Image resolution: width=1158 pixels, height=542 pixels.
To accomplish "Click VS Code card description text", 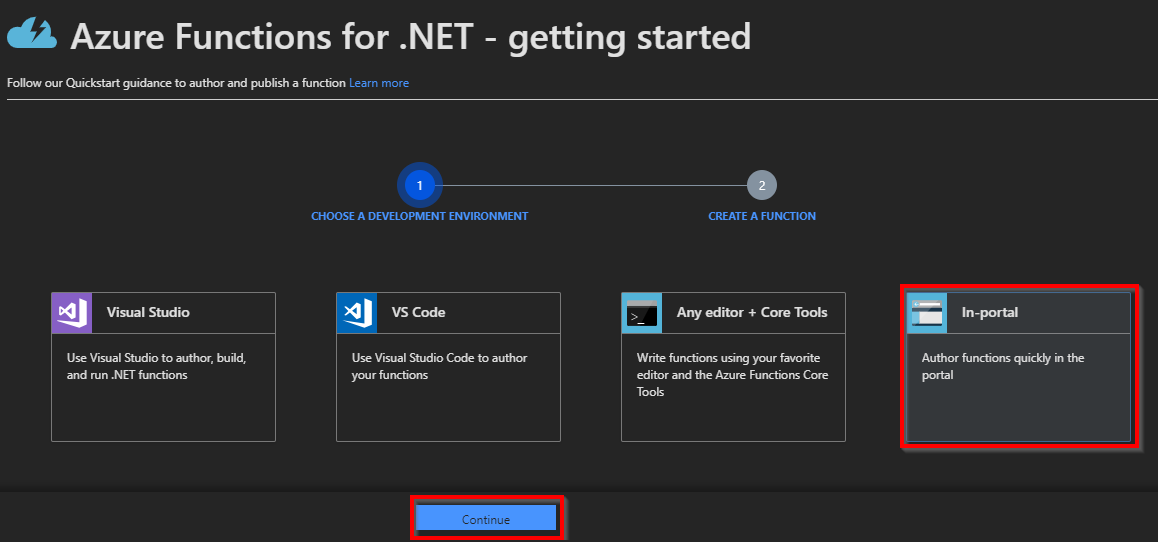I will [x=439, y=366].
